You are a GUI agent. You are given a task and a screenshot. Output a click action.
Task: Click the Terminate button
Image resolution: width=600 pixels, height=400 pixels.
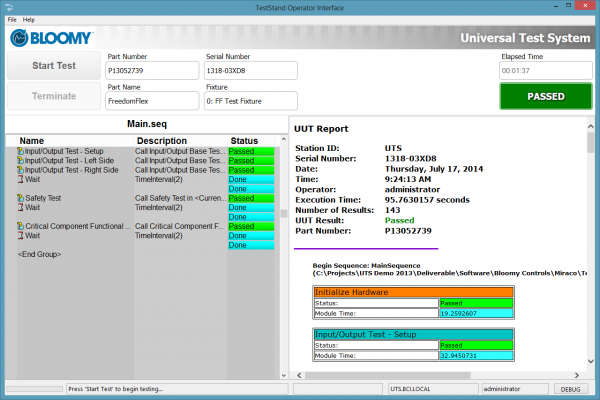pyautogui.click(x=54, y=96)
